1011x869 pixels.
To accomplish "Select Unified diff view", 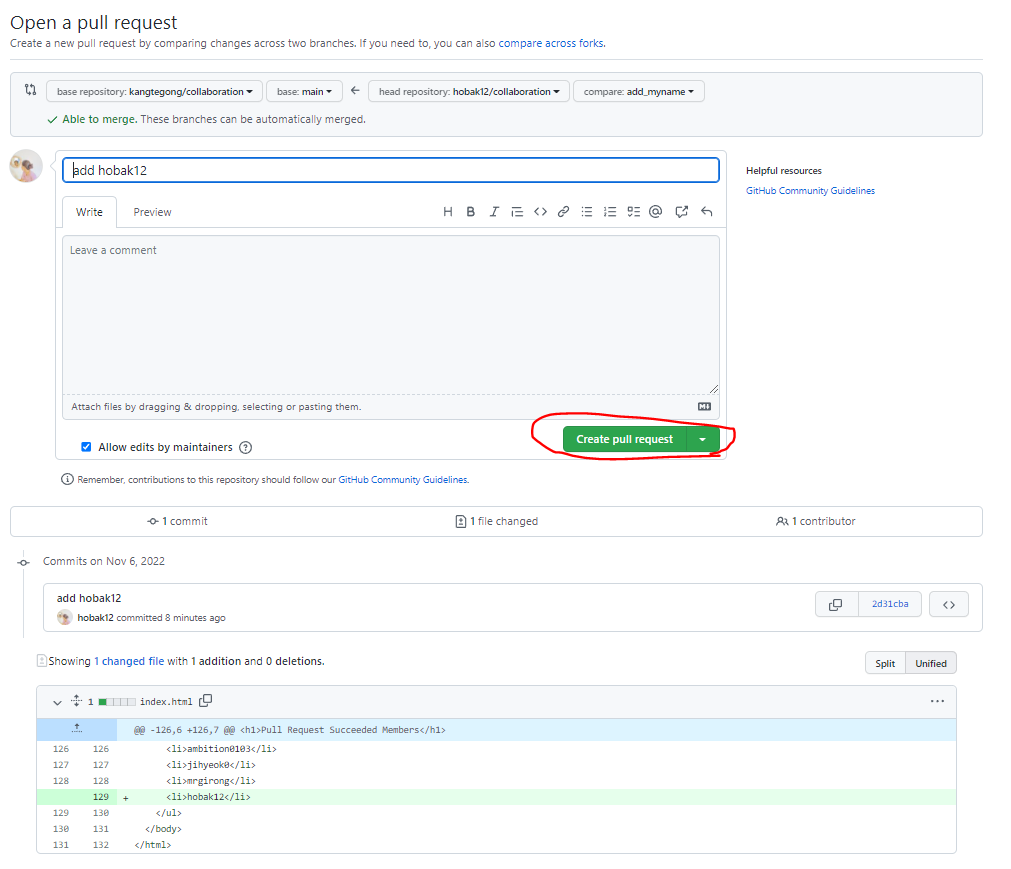I will pyautogui.click(x=930, y=663).
